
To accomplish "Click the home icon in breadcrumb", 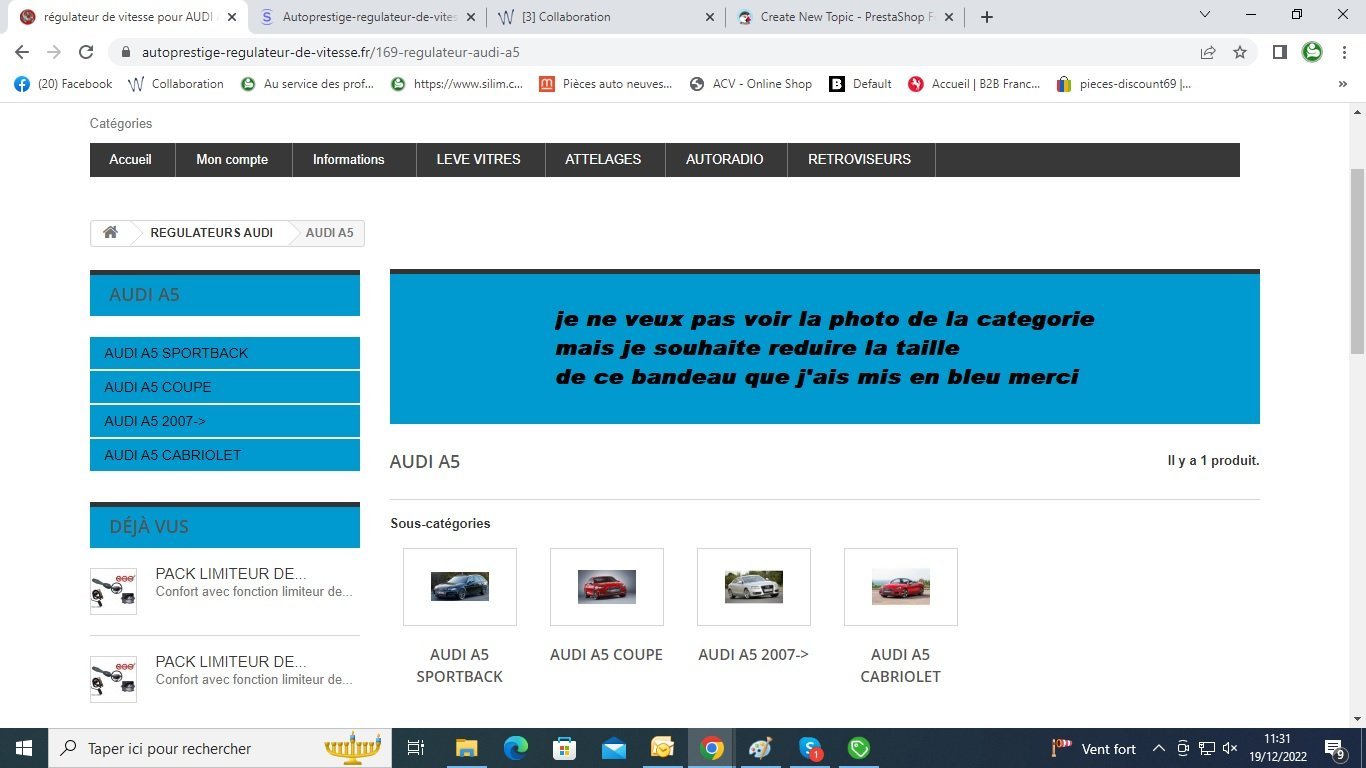I will pos(110,232).
